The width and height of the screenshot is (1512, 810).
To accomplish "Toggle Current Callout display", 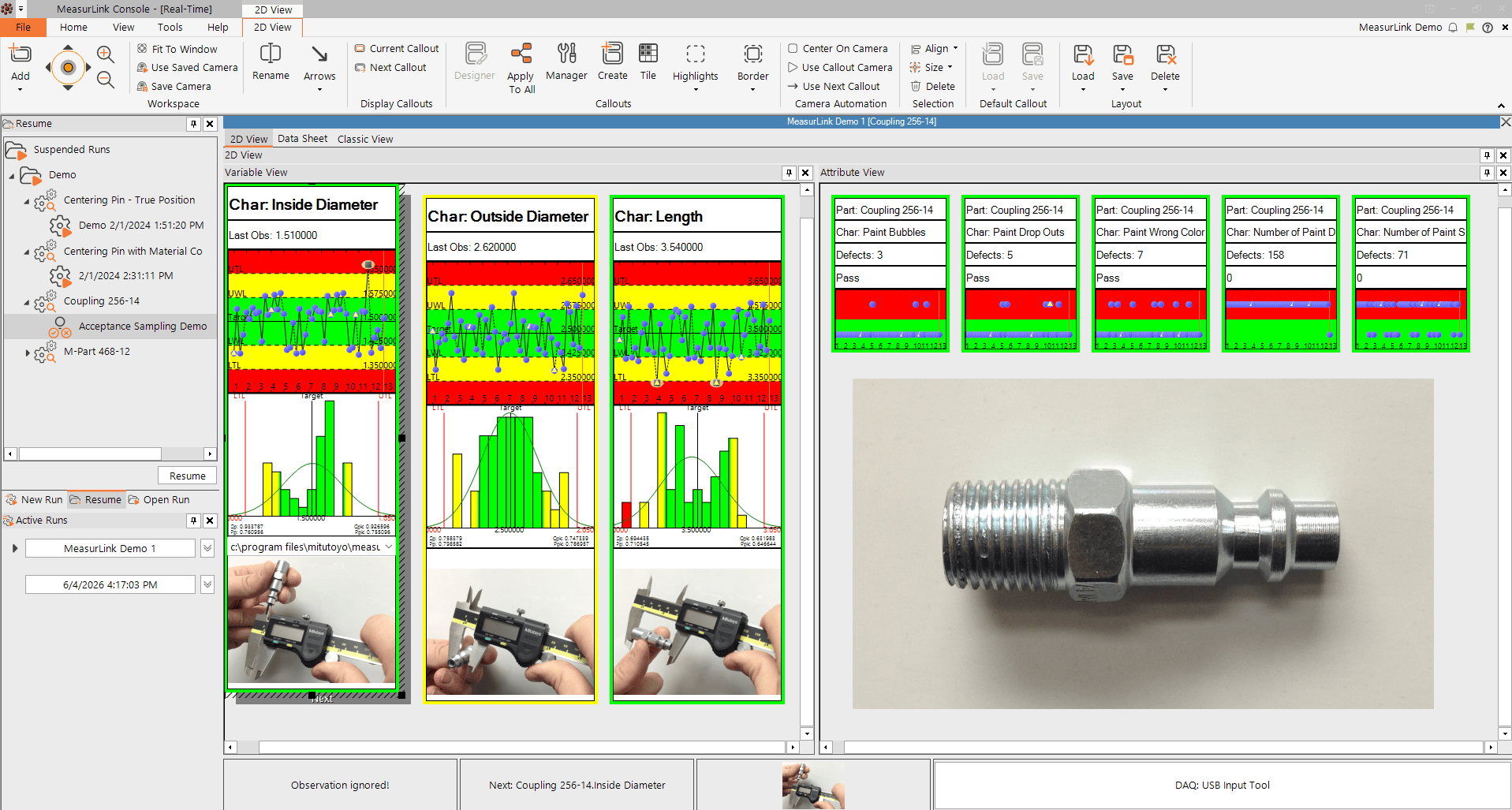I will 396,49.
